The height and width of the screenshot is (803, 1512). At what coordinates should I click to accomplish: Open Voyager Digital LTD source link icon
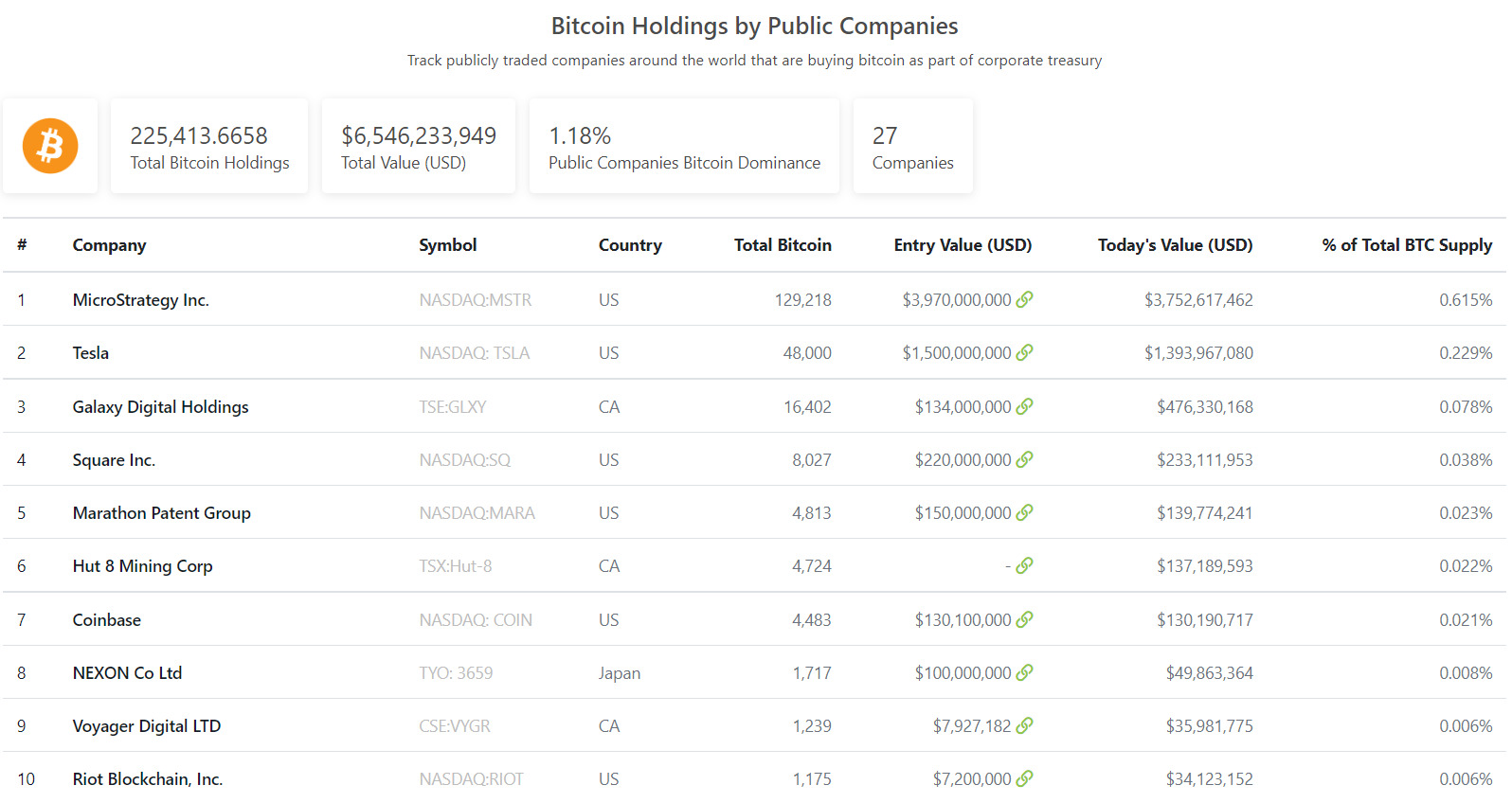click(1024, 725)
